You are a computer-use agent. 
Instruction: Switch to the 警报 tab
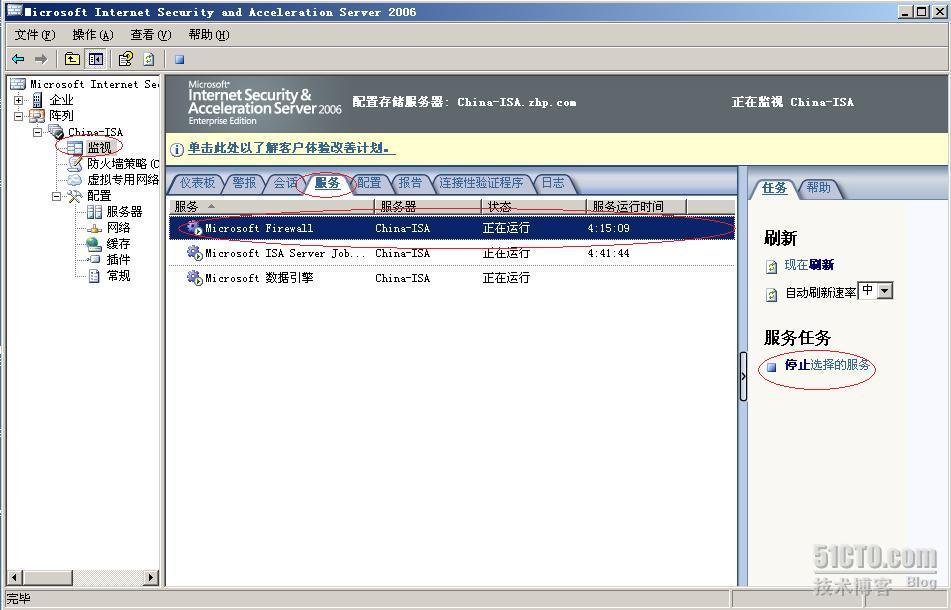click(244, 183)
